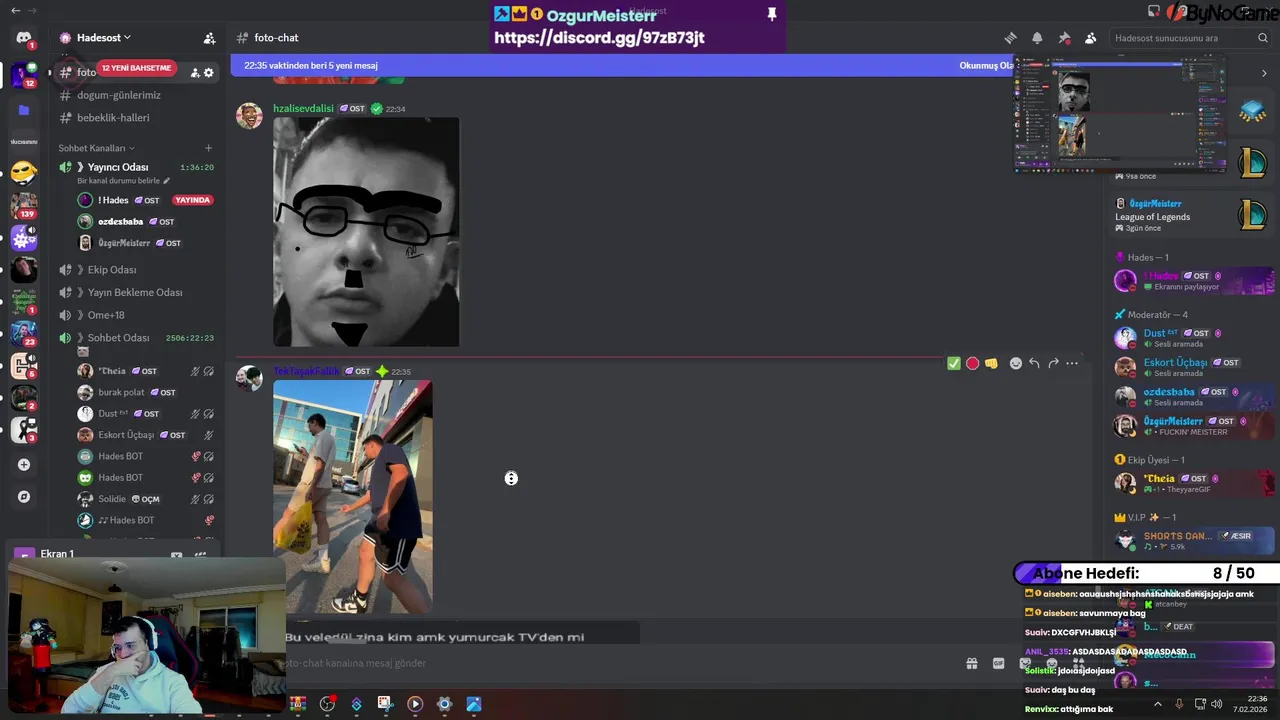The height and width of the screenshot is (720, 1280).
Task: Add red circle reaction to message
Action: coord(972,363)
